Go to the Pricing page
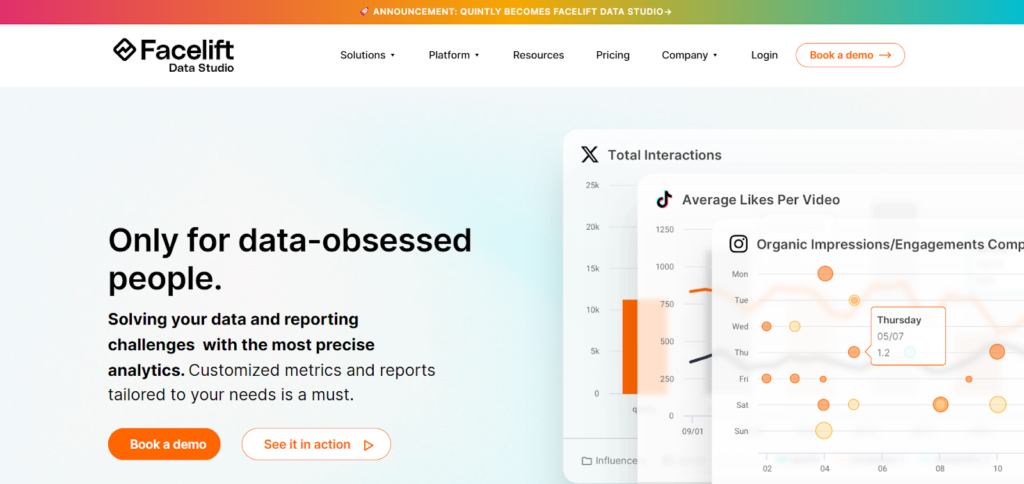 (x=613, y=56)
